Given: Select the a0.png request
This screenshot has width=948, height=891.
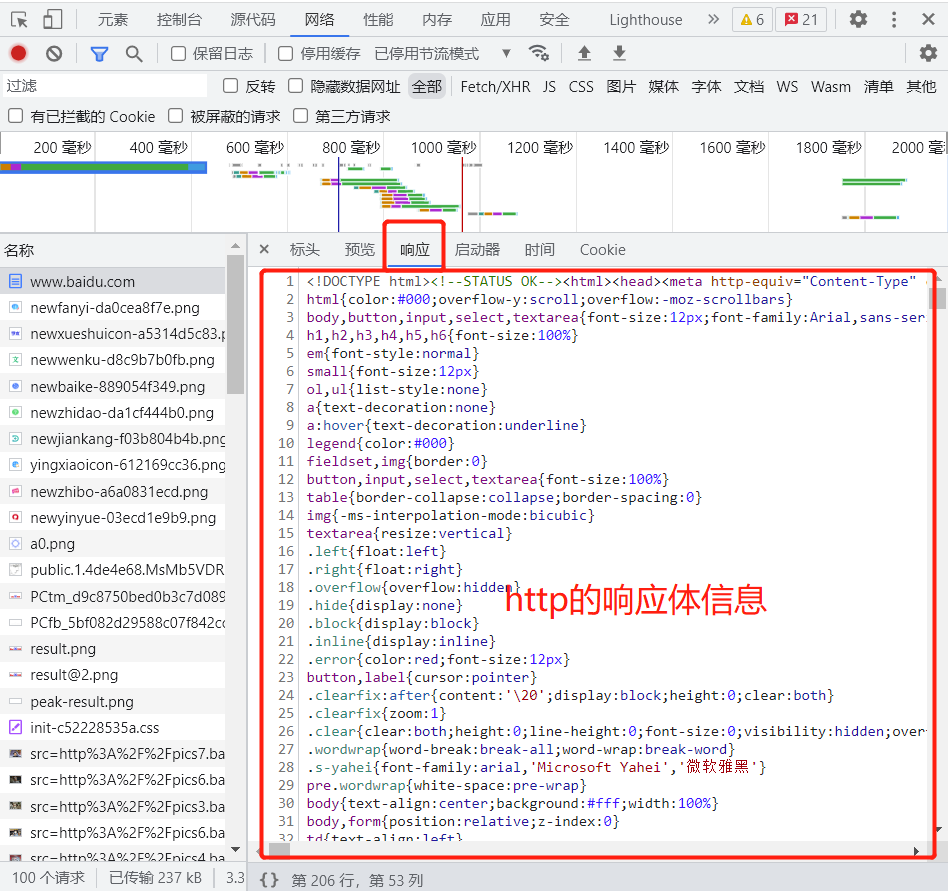Looking at the screenshot, I should tap(113, 543).
